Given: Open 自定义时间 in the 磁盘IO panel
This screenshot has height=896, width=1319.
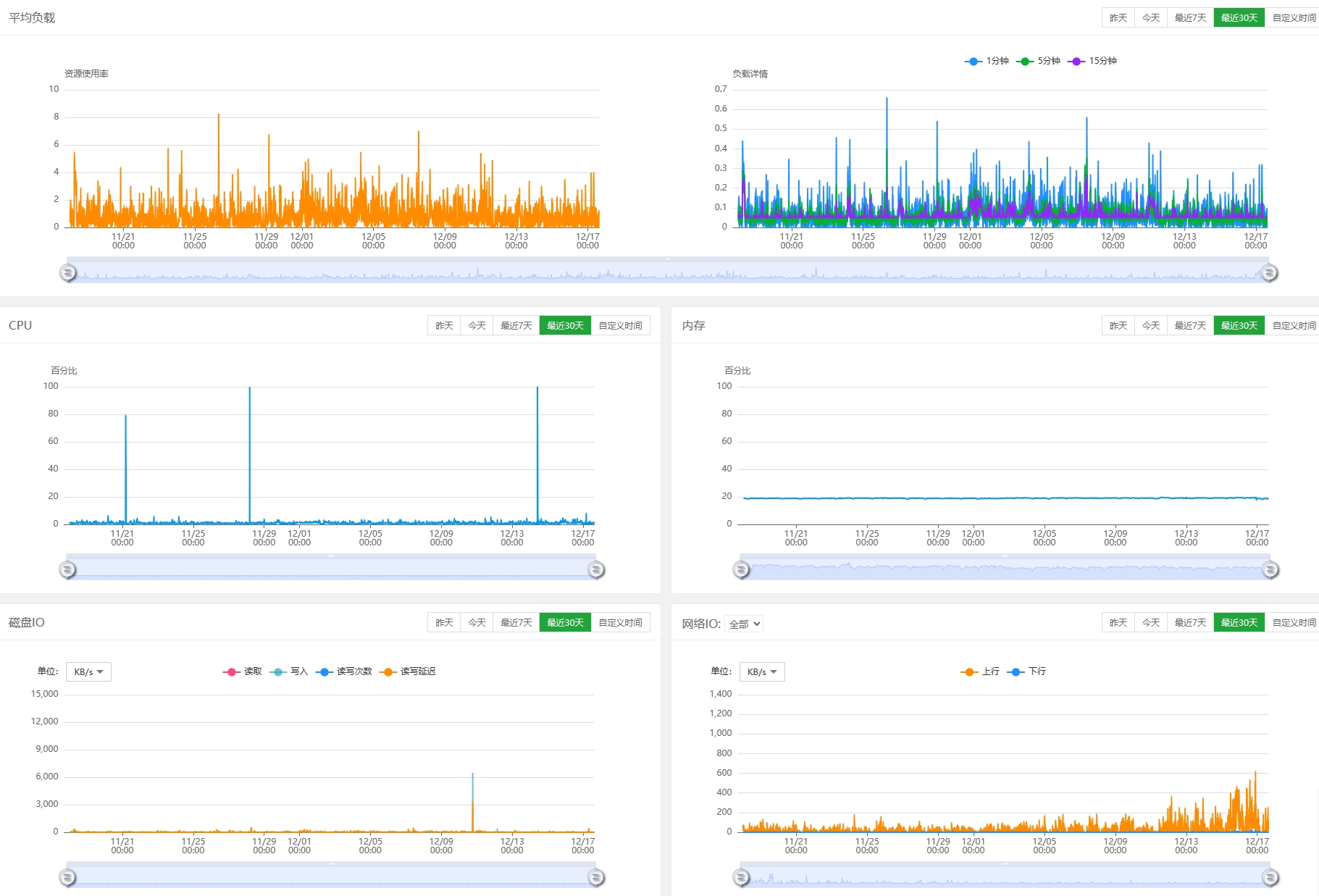Looking at the screenshot, I should click(620, 622).
